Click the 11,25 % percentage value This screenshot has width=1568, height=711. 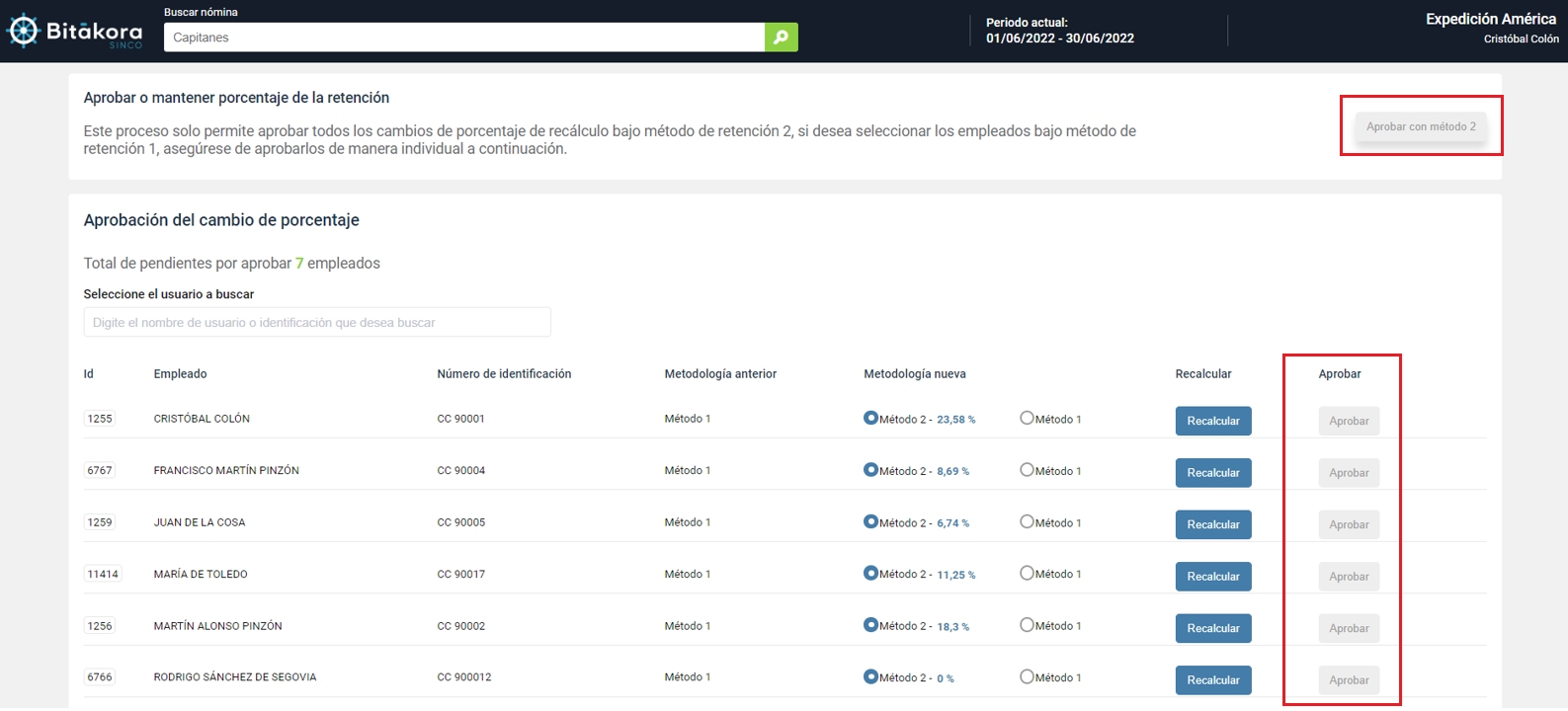[x=956, y=575]
